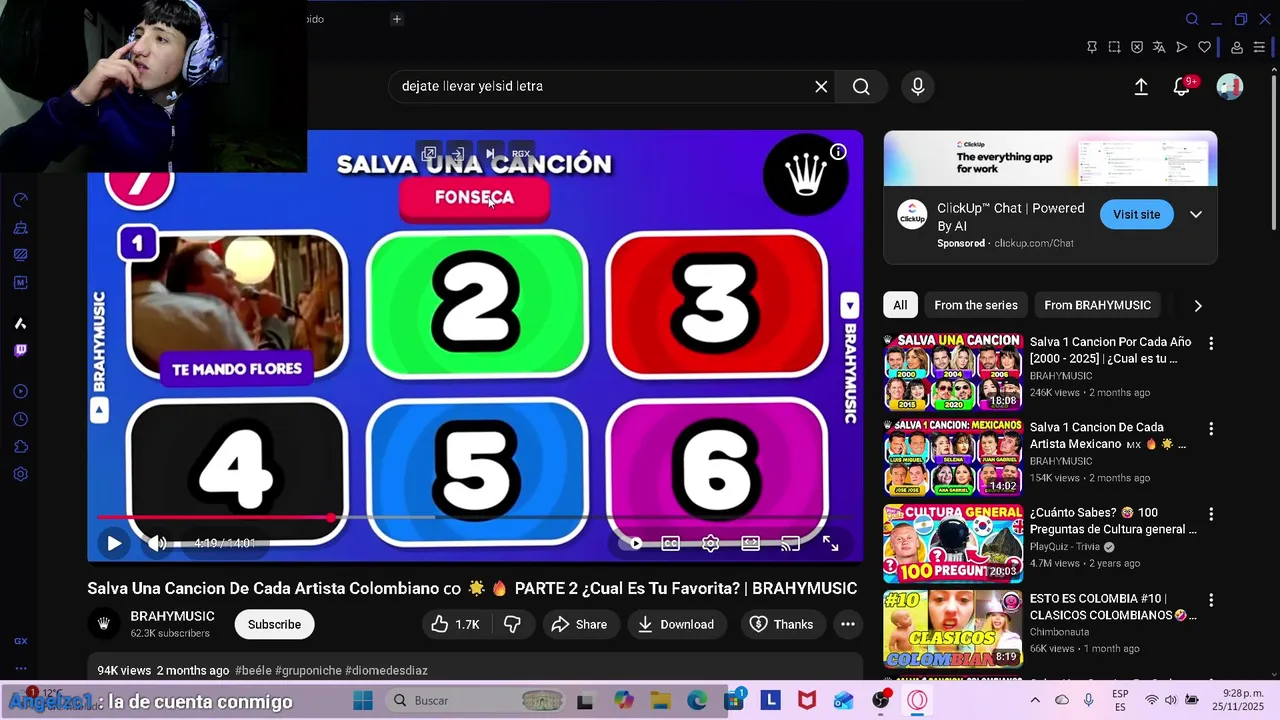Switch player to theater mode
1280x720 pixels.
pos(751,543)
